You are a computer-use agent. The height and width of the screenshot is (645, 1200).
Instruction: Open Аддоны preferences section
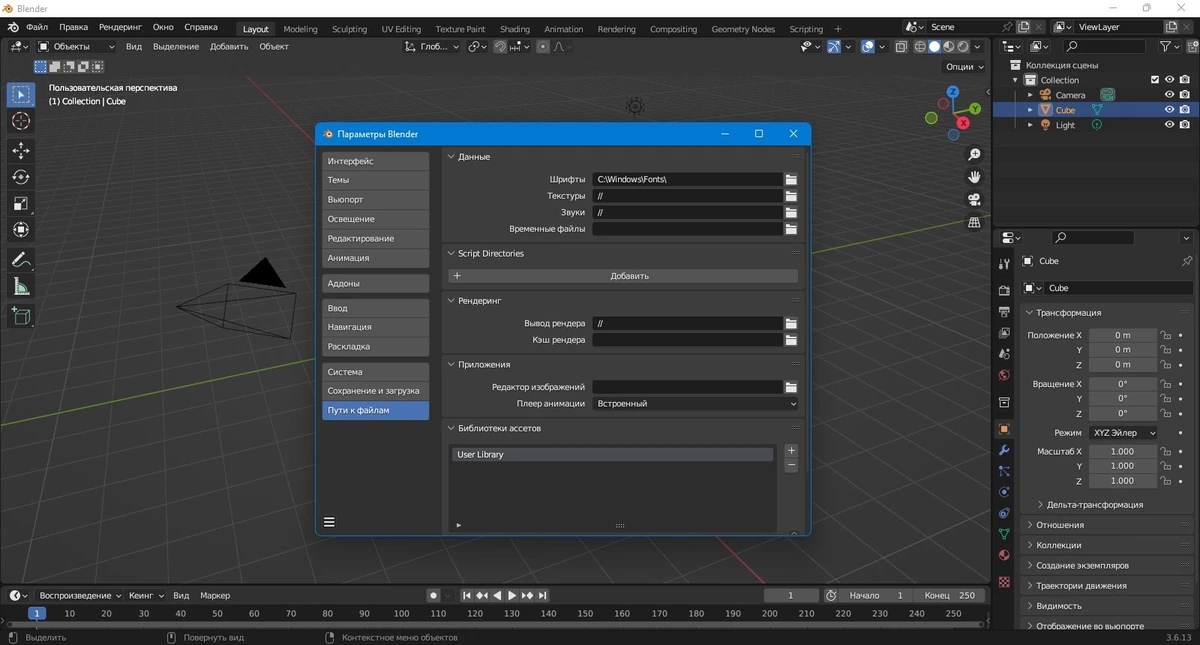point(375,284)
